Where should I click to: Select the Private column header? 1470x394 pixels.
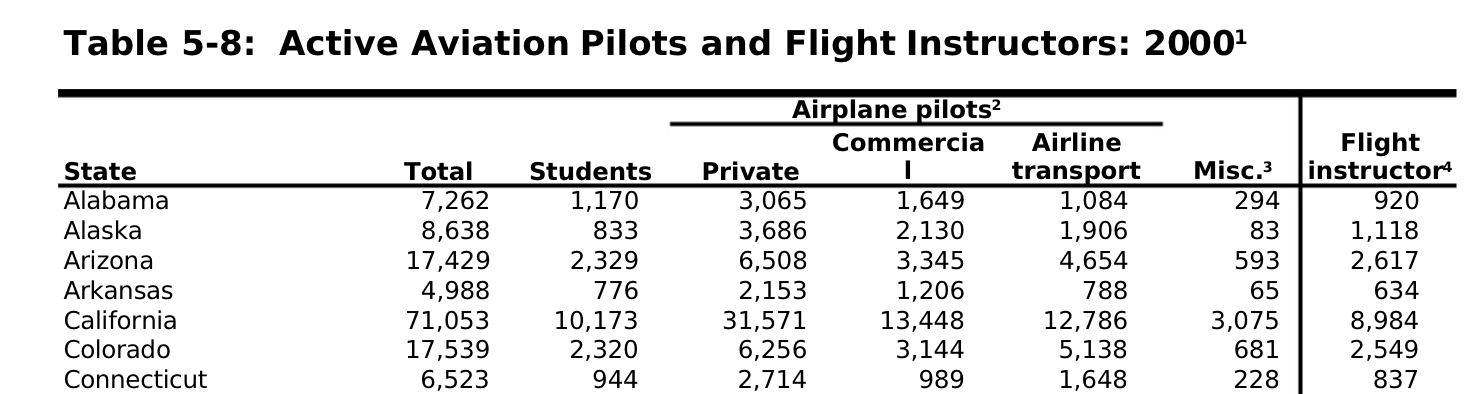pos(750,172)
